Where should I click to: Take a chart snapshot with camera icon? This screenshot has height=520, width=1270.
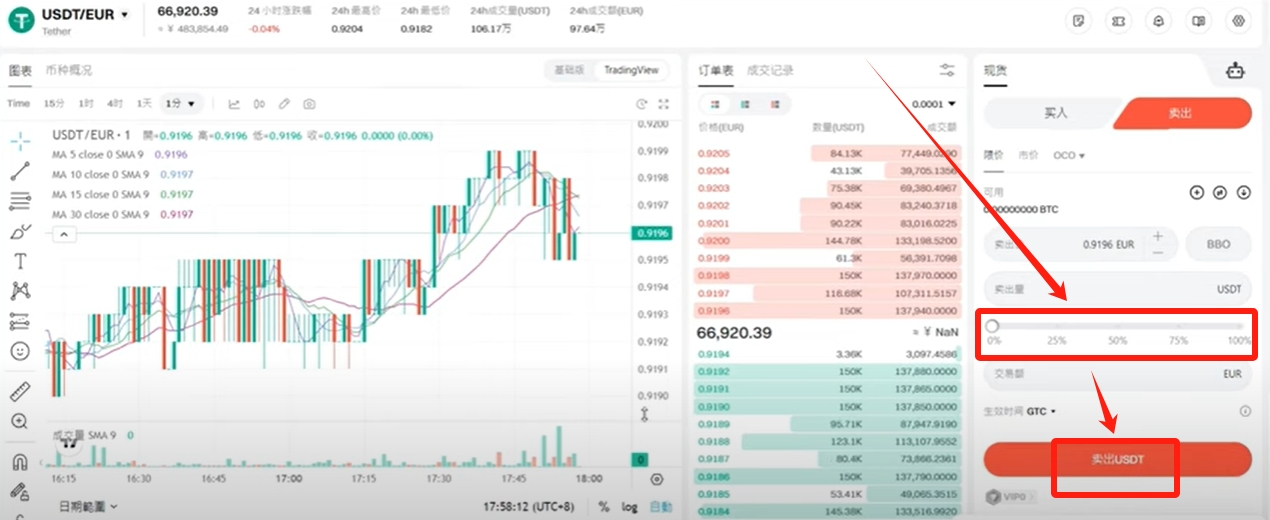coord(310,104)
